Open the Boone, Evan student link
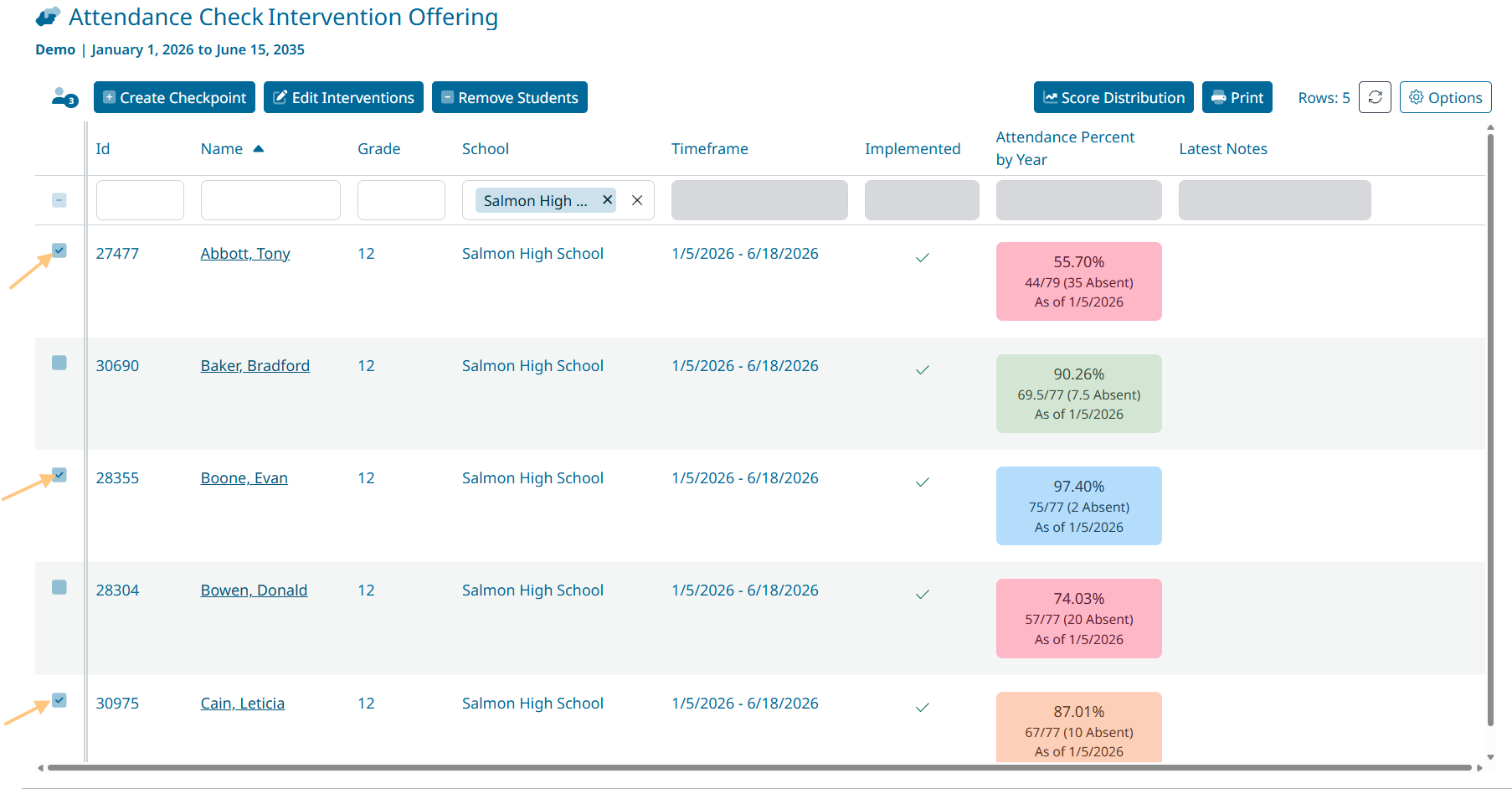Screen dimensions: 1512x789 tap(244, 478)
